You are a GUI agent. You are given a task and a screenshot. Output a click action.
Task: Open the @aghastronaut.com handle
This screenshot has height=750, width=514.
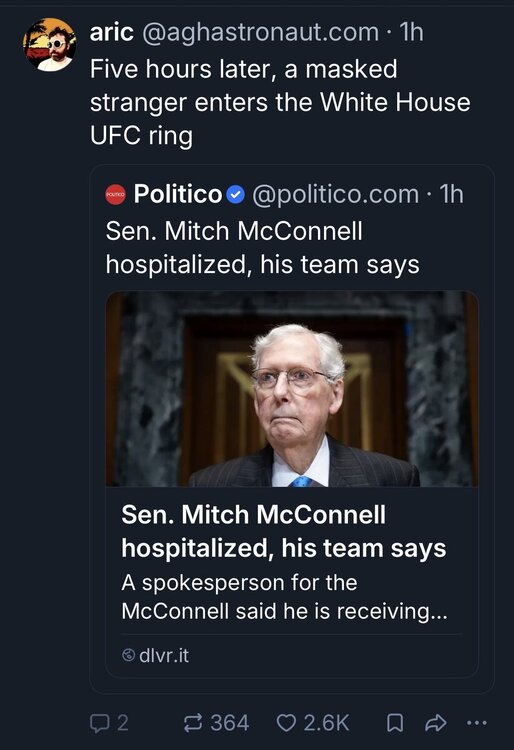click(260, 33)
